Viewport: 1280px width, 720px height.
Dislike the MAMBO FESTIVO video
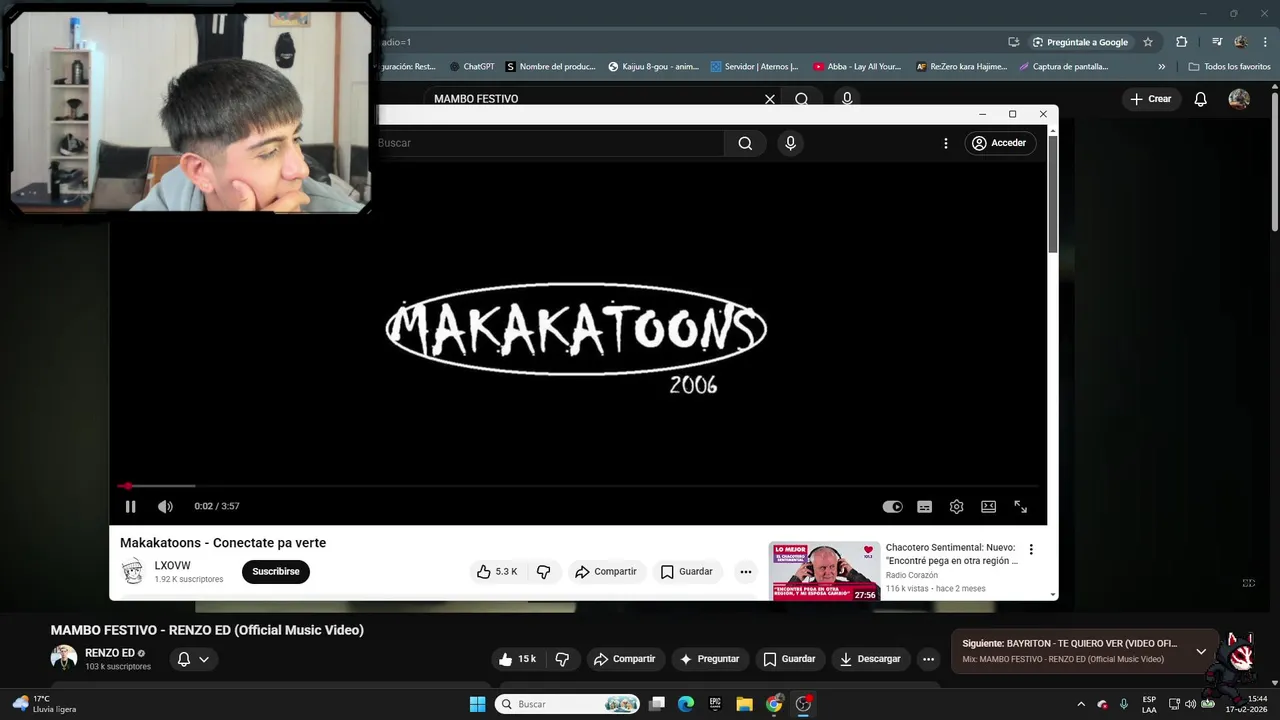(562, 659)
